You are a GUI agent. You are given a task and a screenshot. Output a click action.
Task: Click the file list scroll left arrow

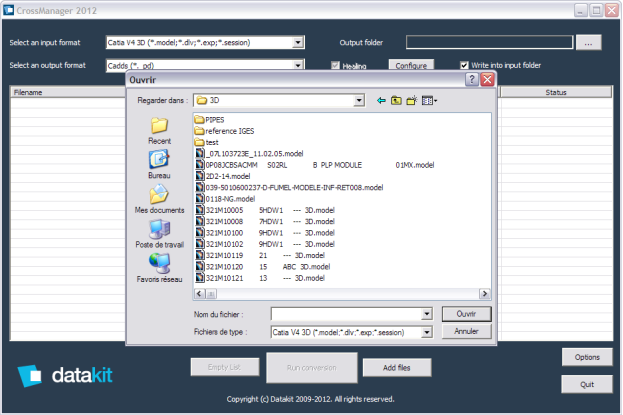(200, 294)
